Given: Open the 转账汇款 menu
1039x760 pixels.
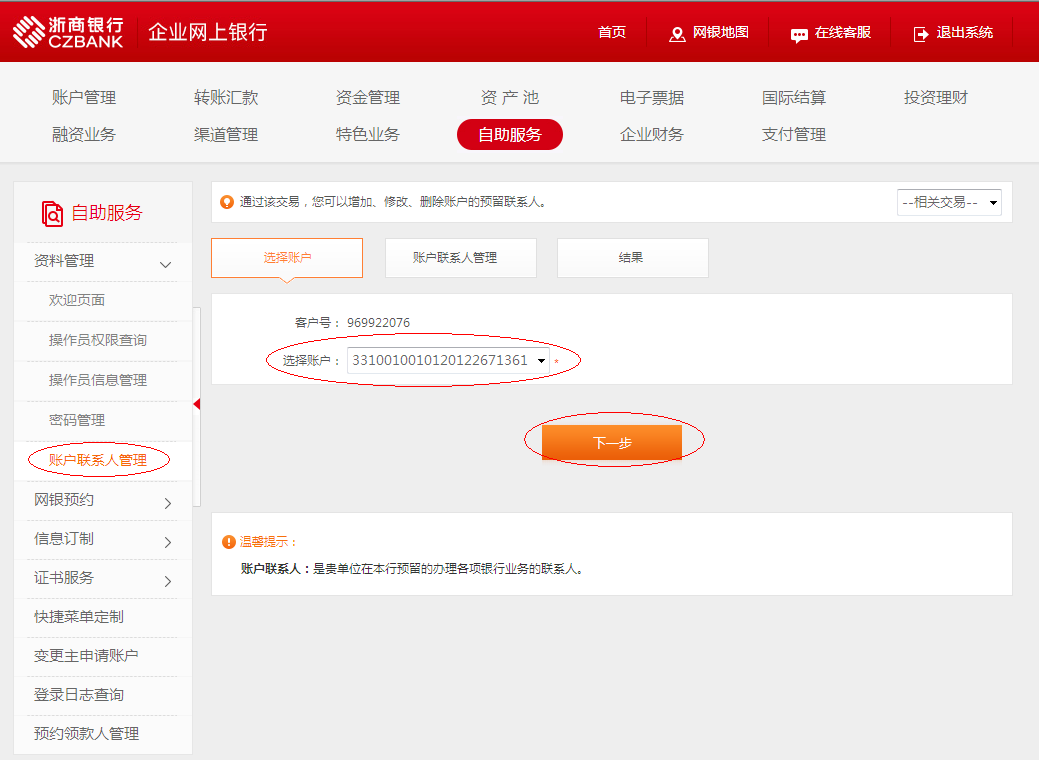Looking at the screenshot, I should click(x=226, y=97).
